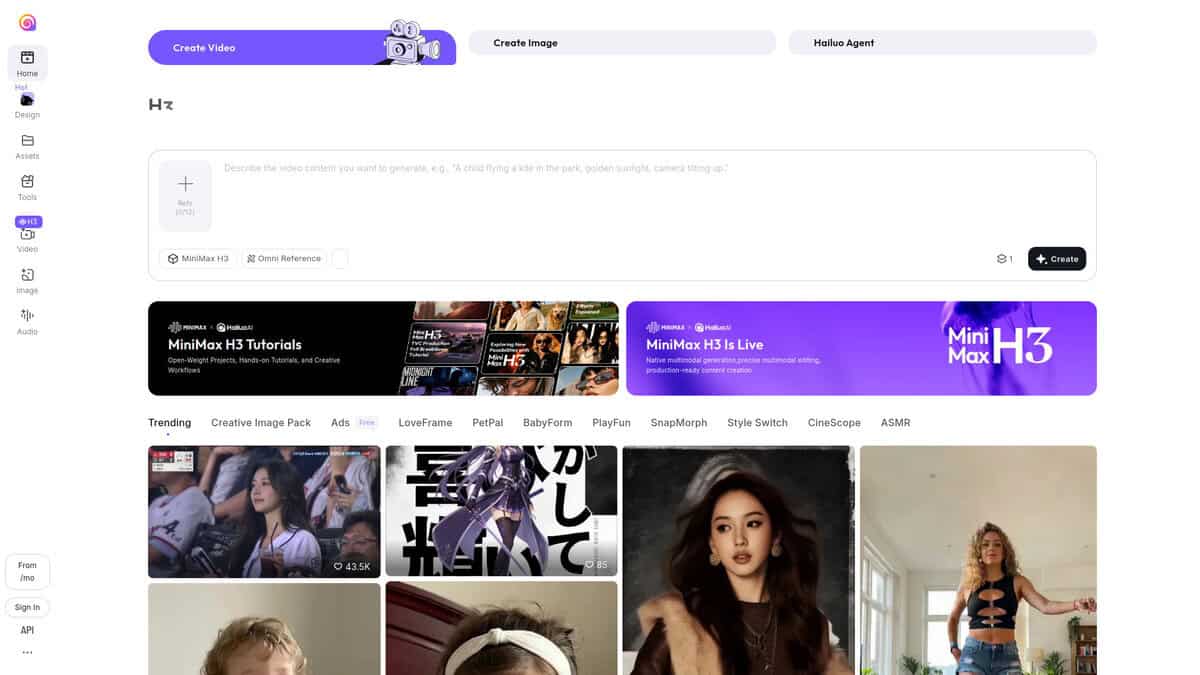The width and height of the screenshot is (1200, 675).
Task: Click the plus icon to add references
Action: point(185,184)
